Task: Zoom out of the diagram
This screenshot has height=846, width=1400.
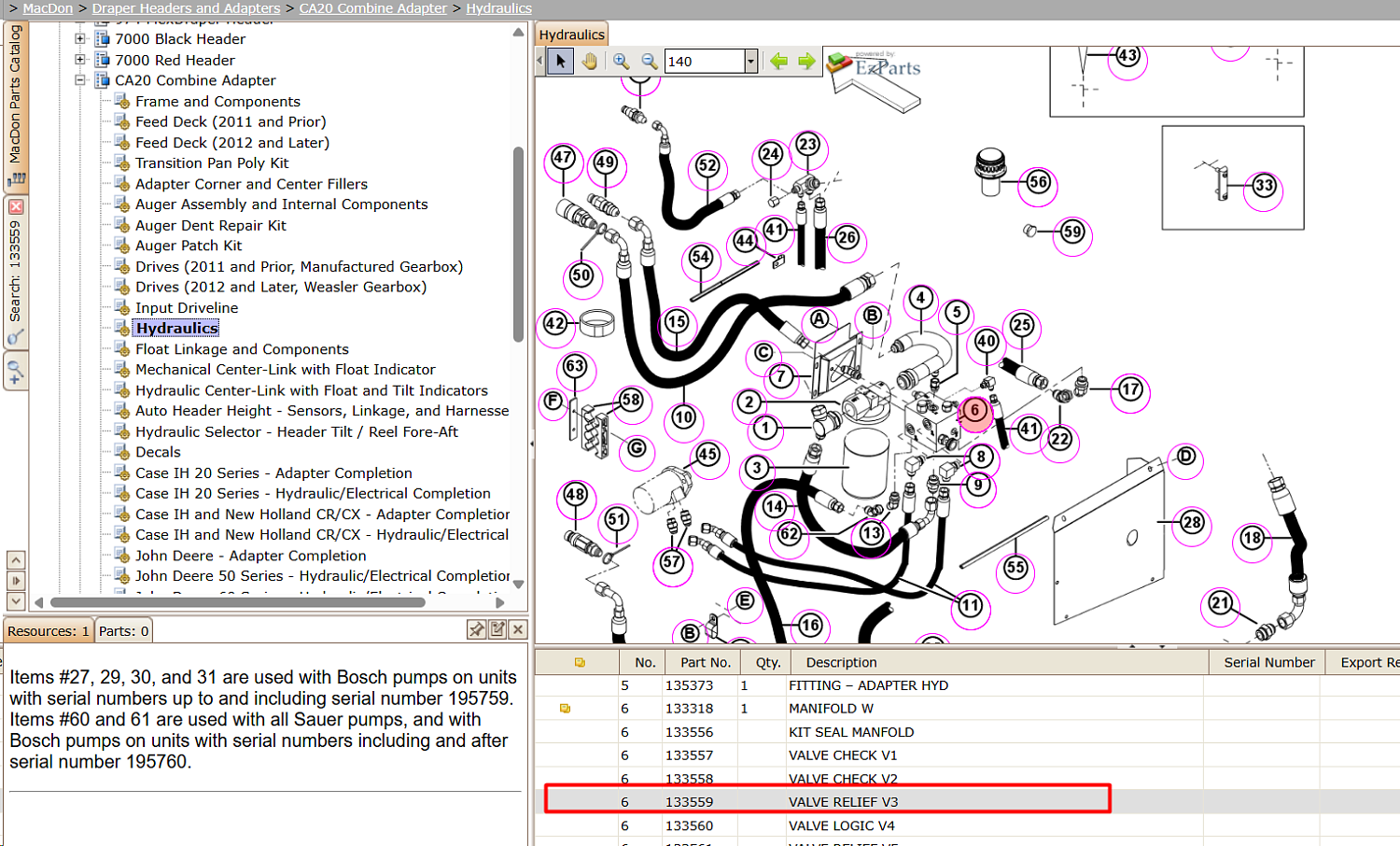Action: click(x=649, y=62)
